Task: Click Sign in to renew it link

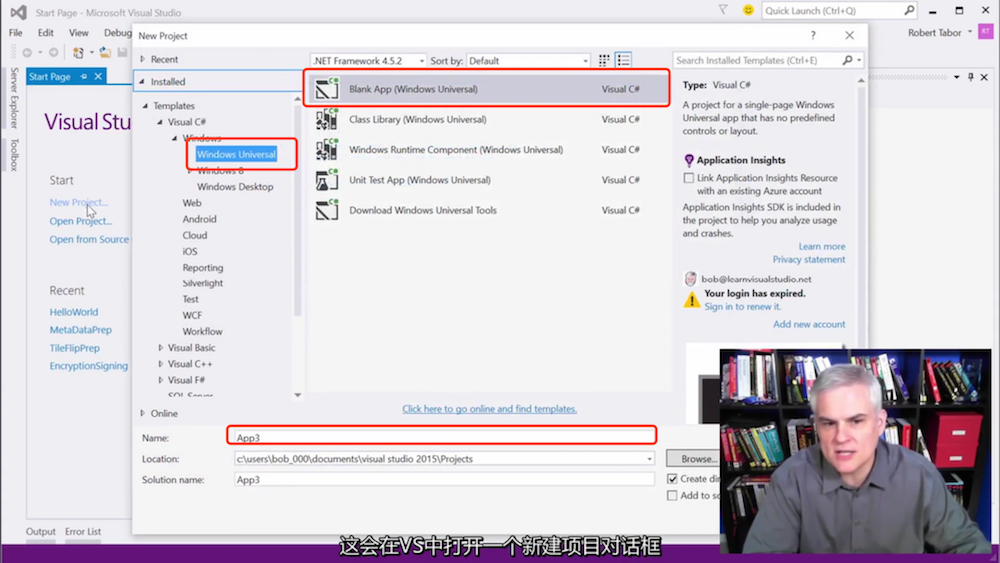Action: tap(742, 307)
